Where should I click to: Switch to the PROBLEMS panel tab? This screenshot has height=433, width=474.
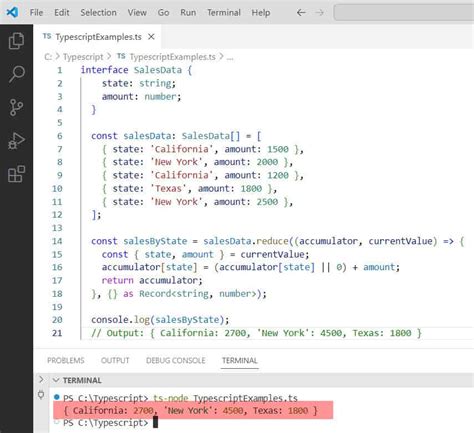point(66,360)
